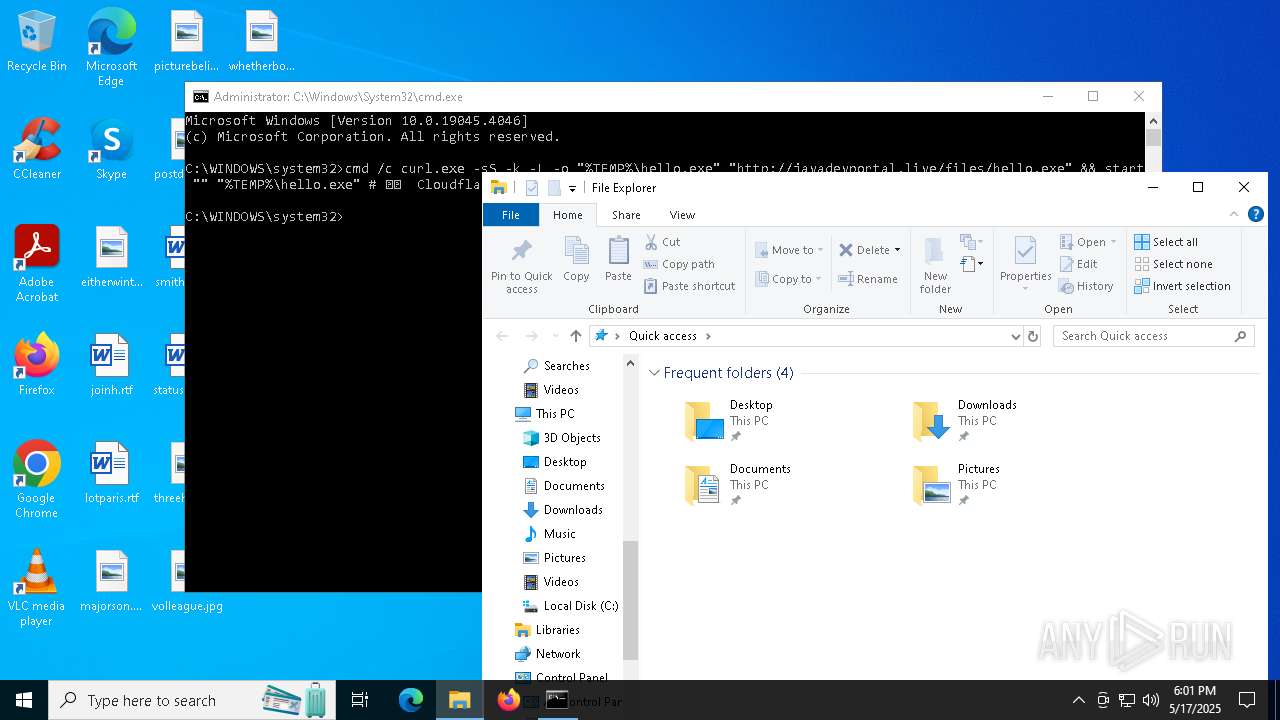This screenshot has width=1280, height=720.
Task: Click the Quick access address path
Action: point(662,336)
